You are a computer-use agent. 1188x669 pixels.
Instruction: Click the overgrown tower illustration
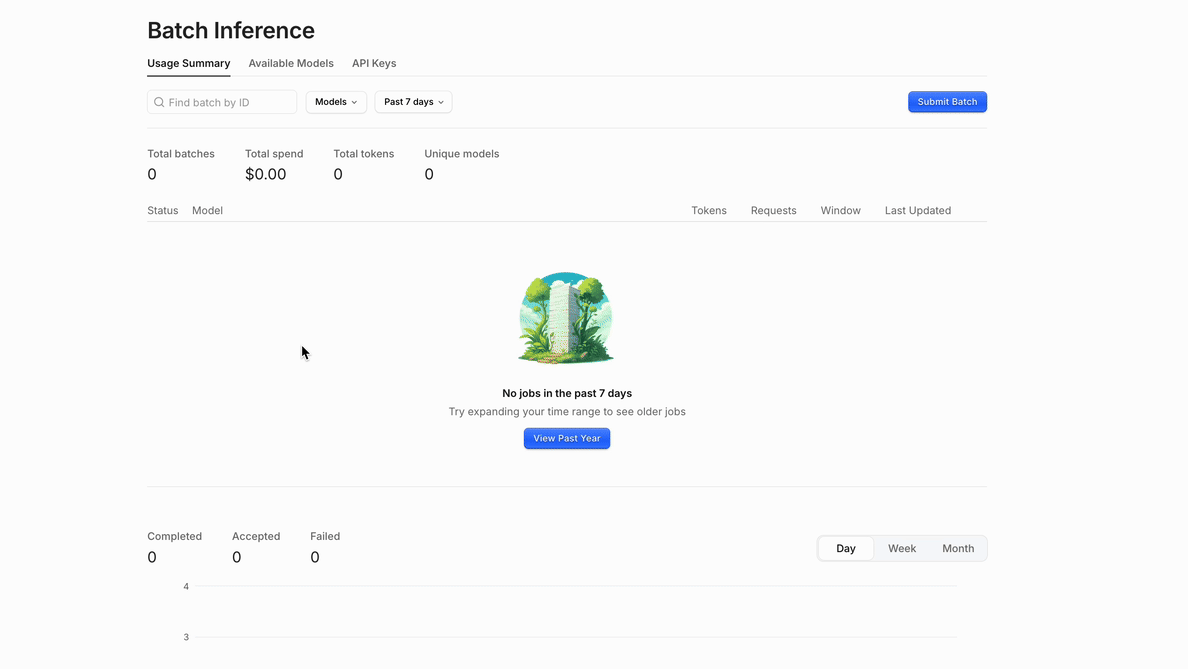pyautogui.click(x=566, y=318)
